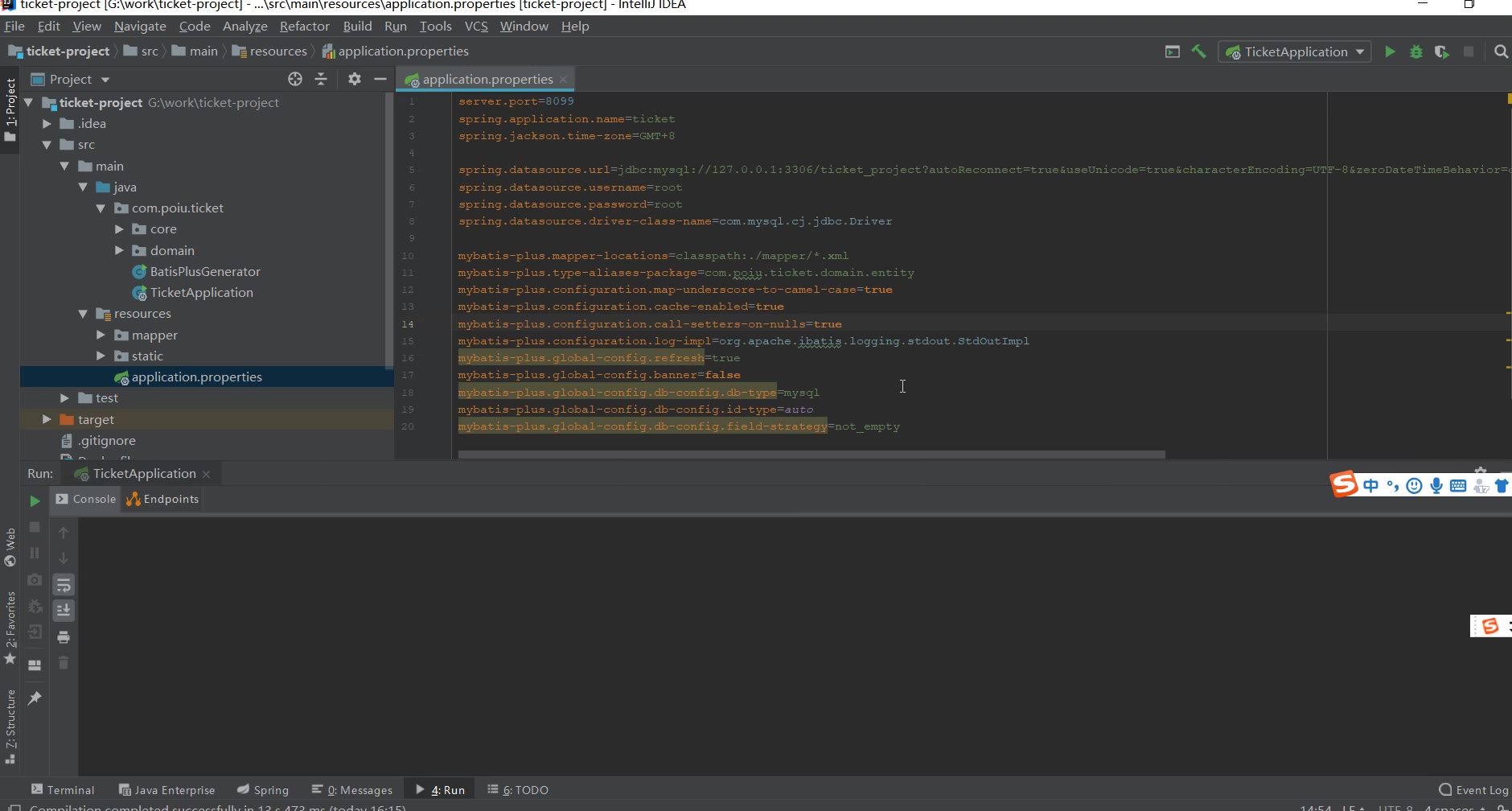Switch to the Endpoints tab

(163, 499)
